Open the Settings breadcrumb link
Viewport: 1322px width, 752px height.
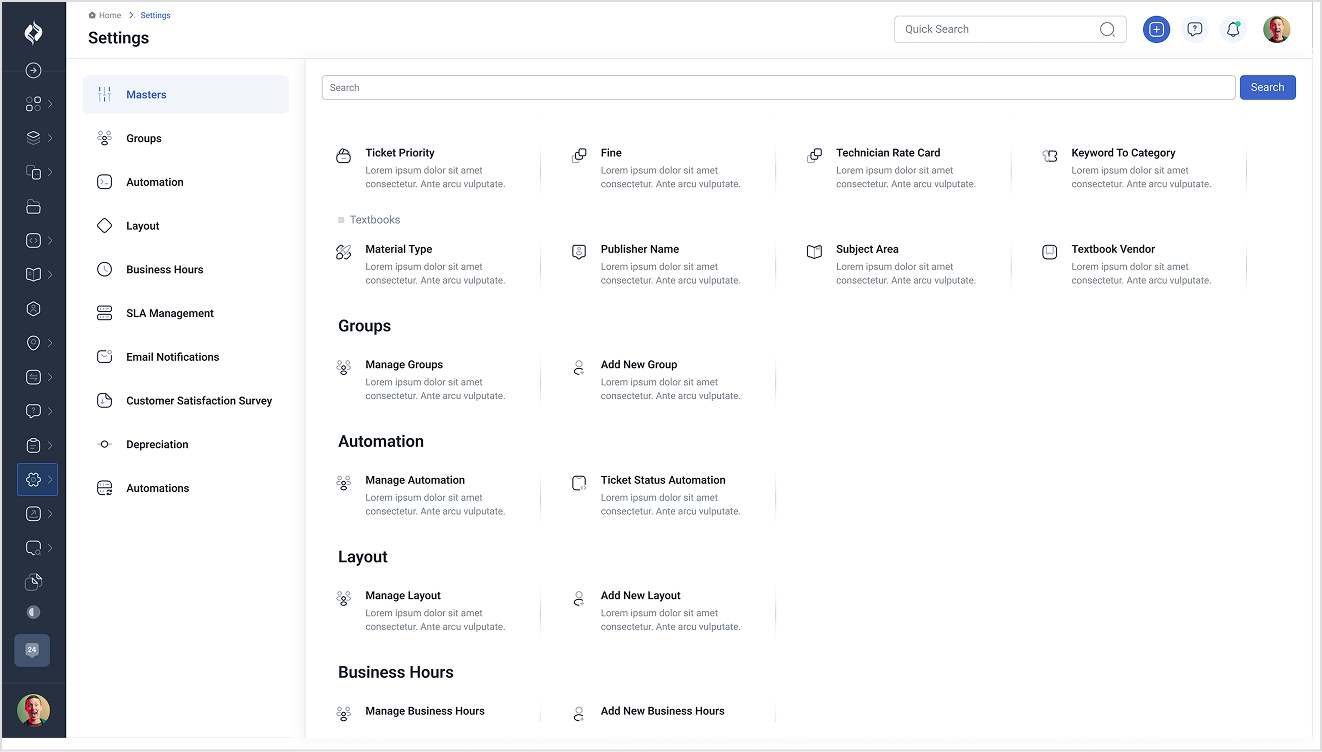(x=155, y=14)
